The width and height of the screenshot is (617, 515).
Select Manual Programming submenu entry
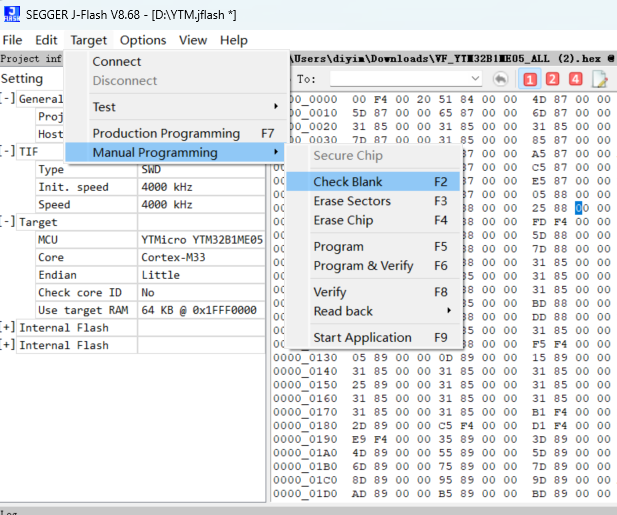[x=174, y=152]
